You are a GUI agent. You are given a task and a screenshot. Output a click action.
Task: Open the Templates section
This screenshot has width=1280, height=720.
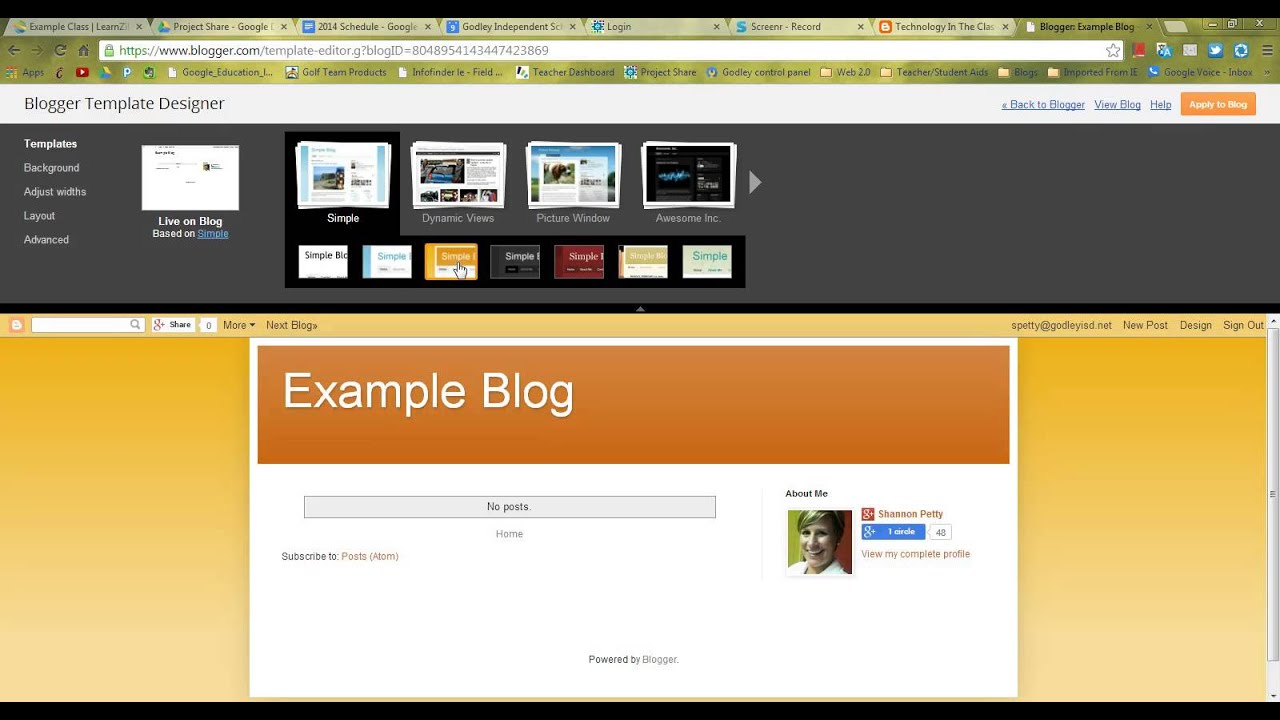pos(50,144)
